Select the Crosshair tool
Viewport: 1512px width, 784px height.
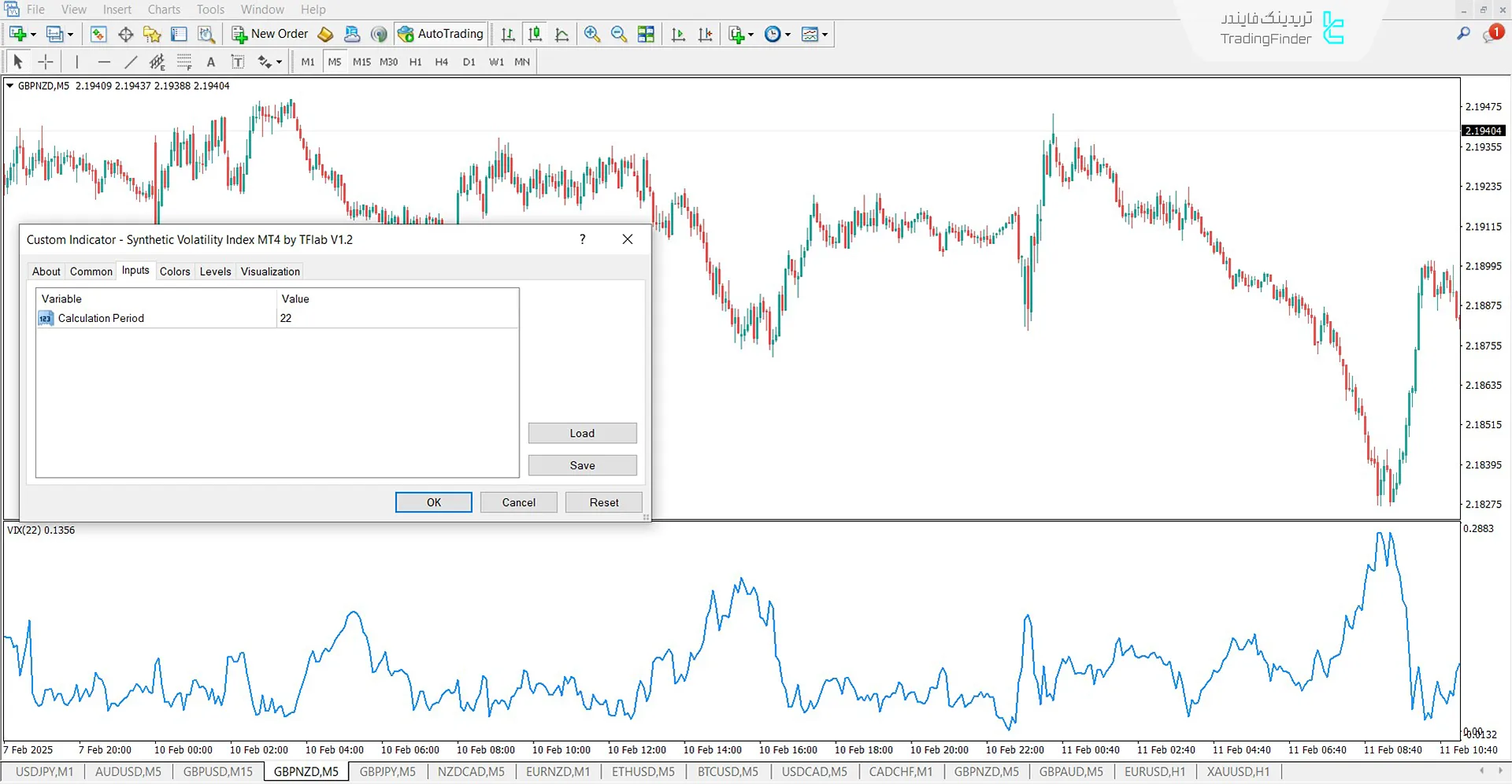45,61
